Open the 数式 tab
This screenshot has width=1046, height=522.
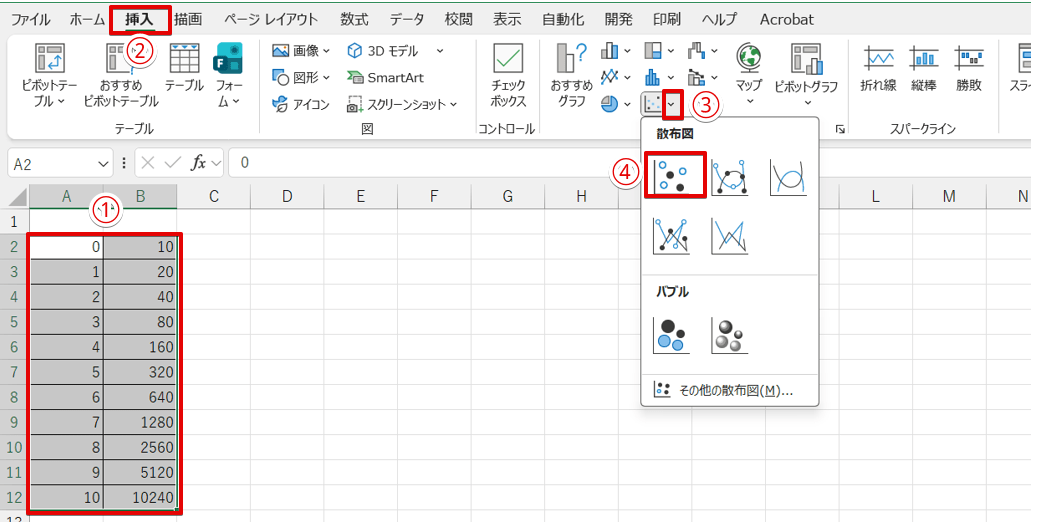click(354, 19)
